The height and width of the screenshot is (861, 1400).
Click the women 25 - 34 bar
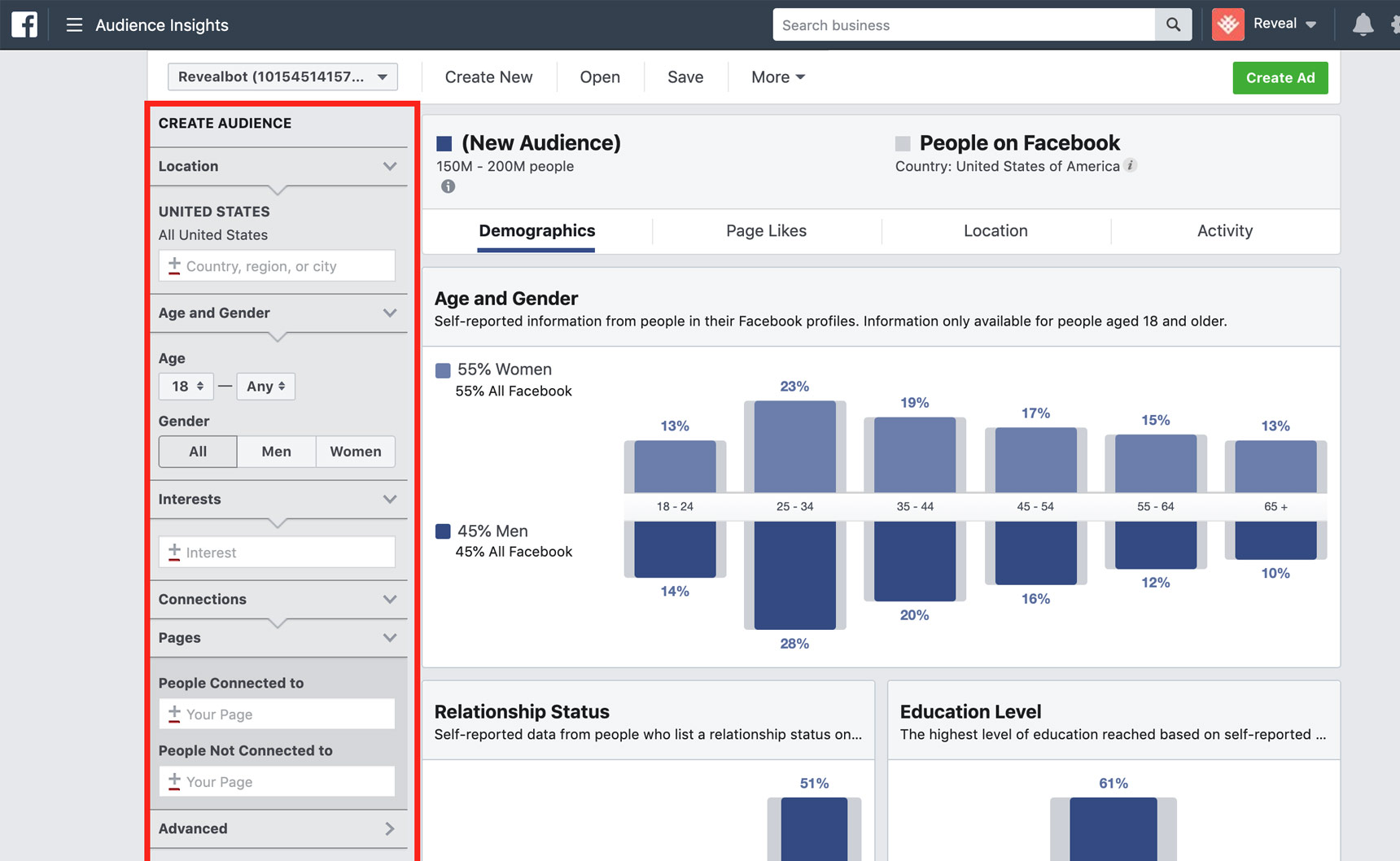click(x=795, y=447)
